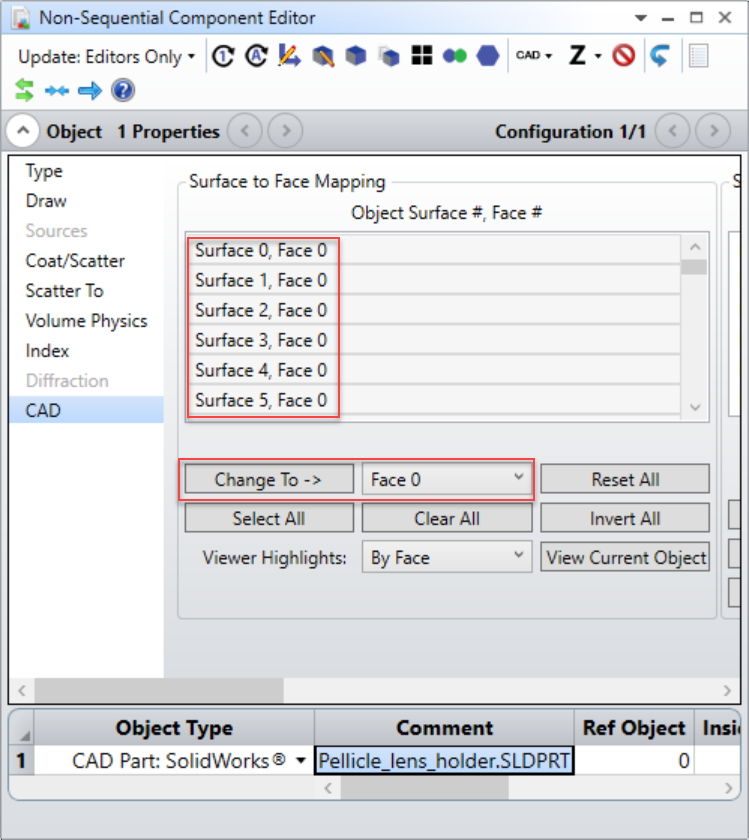The width and height of the screenshot is (749, 840).
Task: Click the editor table horizontal scrollbar
Action: tap(424, 788)
